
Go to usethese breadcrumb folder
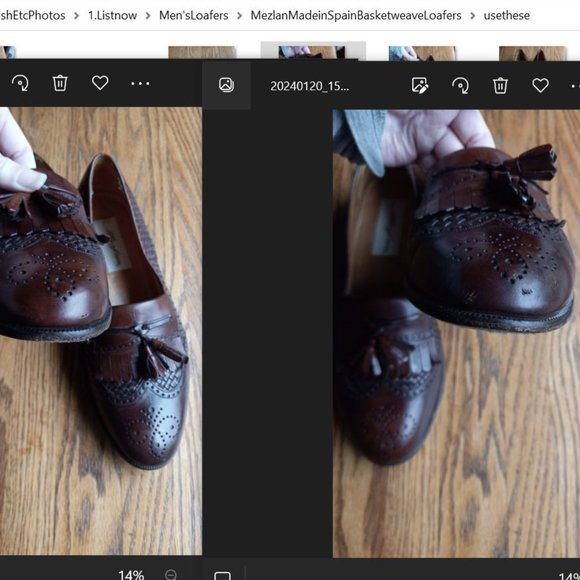506,16
